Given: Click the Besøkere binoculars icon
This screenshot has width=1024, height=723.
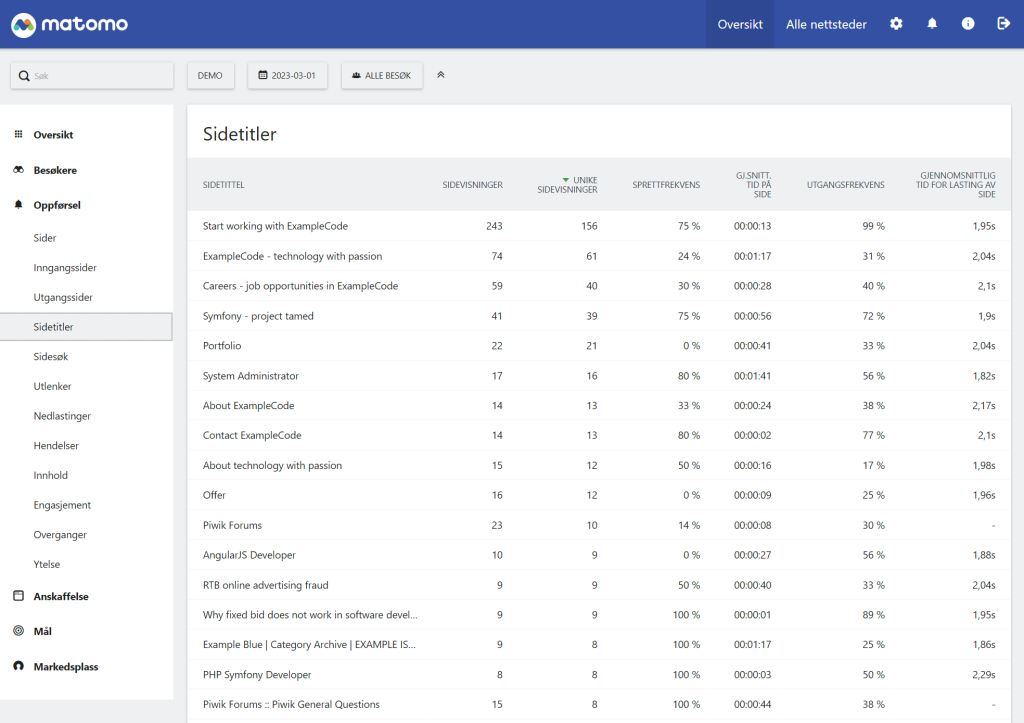Looking at the screenshot, I should 18,170.
